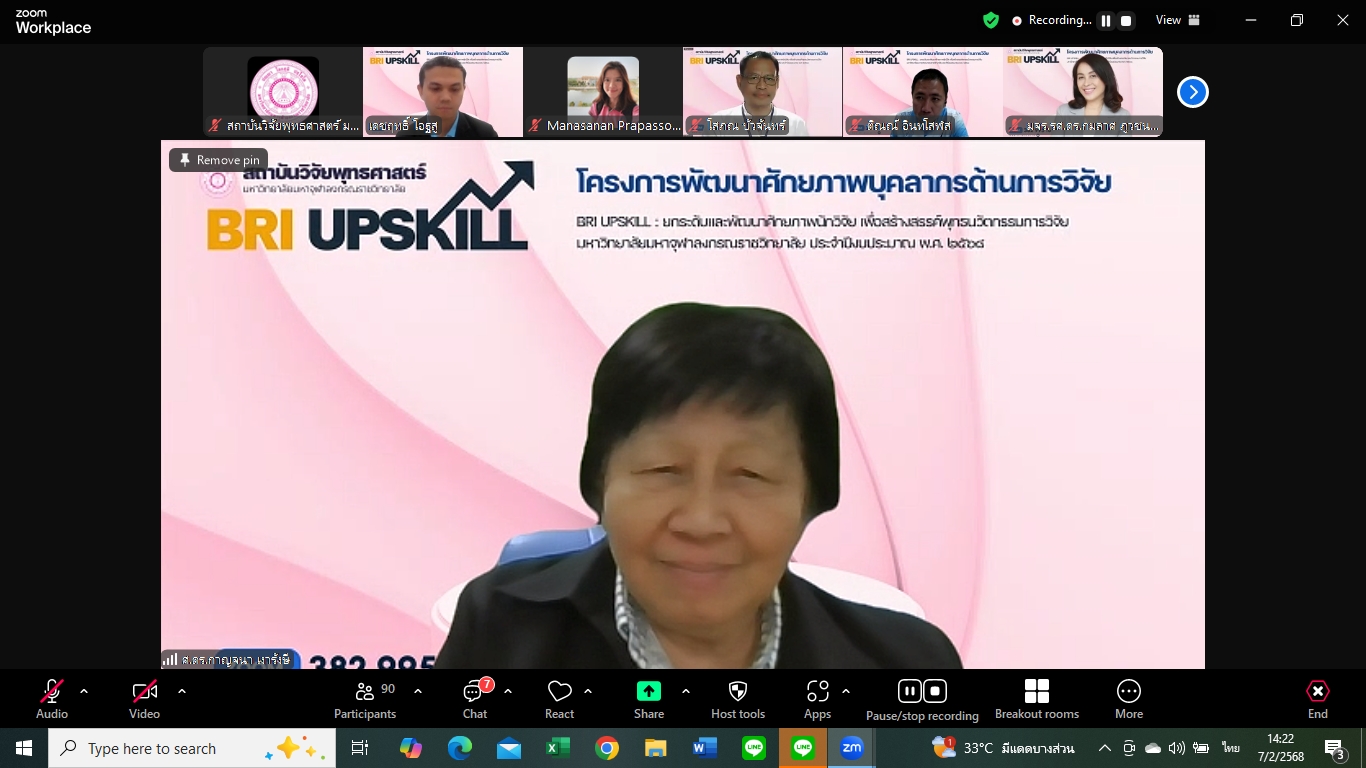Open Host tools shield menu
The height and width of the screenshot is (768, 1366).
tap(738, 699)
